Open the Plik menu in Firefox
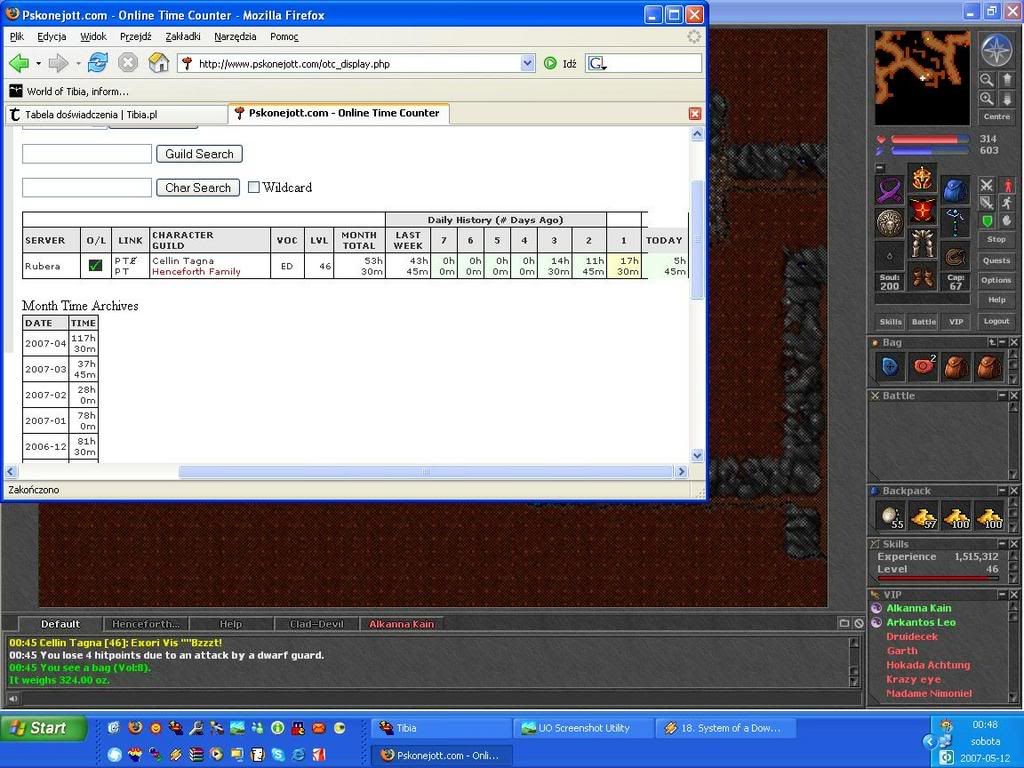Image resolution: width=1024 pixels, height=768 pixels. point(17,37)
